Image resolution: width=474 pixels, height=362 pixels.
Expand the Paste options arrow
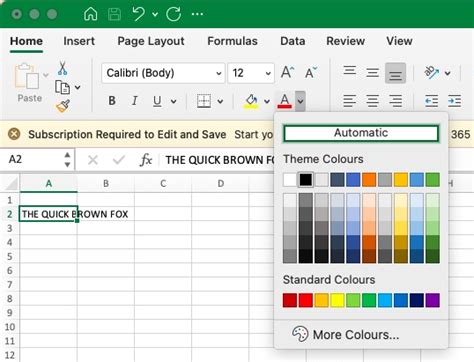point(46,75)
